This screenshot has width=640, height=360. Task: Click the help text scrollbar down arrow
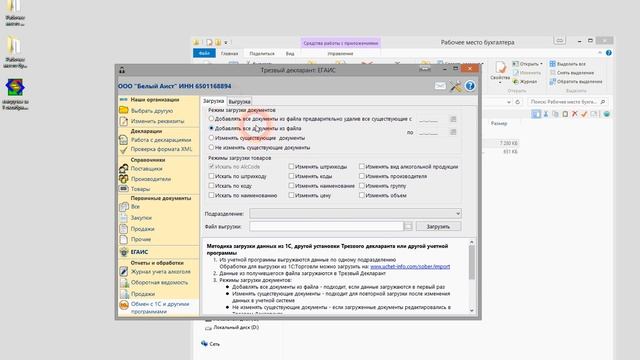click(472, 311)
